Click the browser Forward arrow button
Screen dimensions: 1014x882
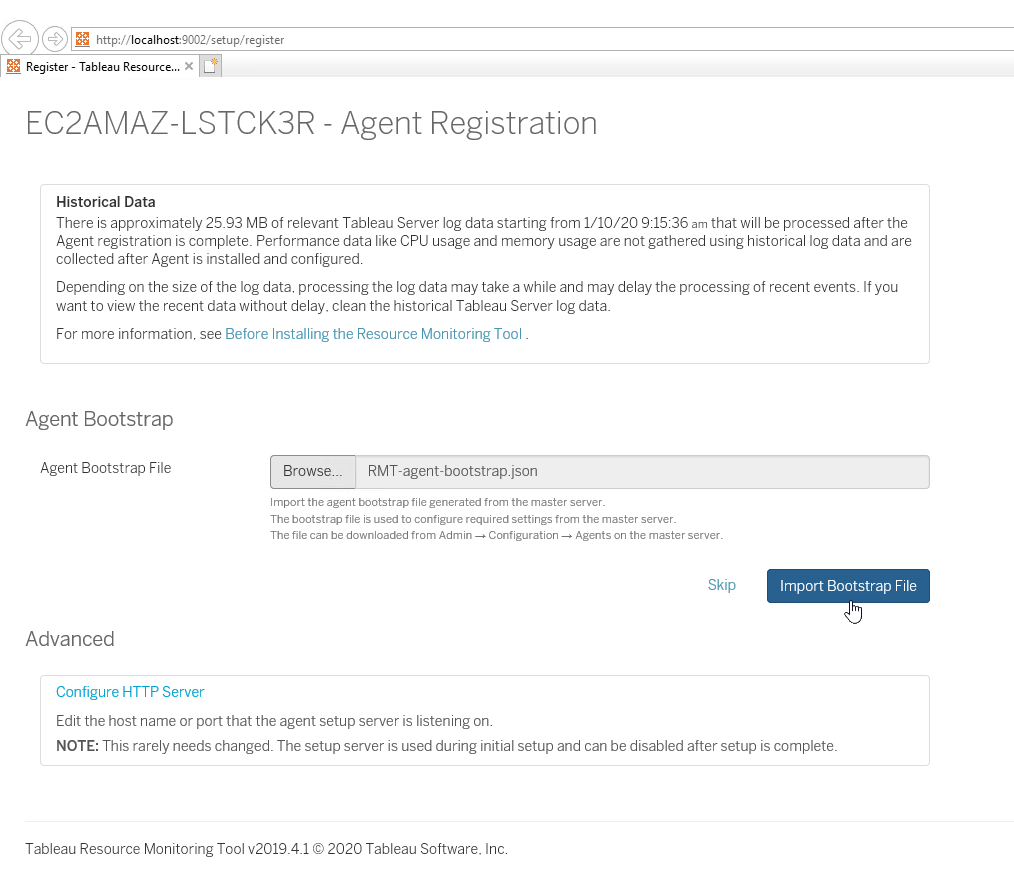point(55,39)
